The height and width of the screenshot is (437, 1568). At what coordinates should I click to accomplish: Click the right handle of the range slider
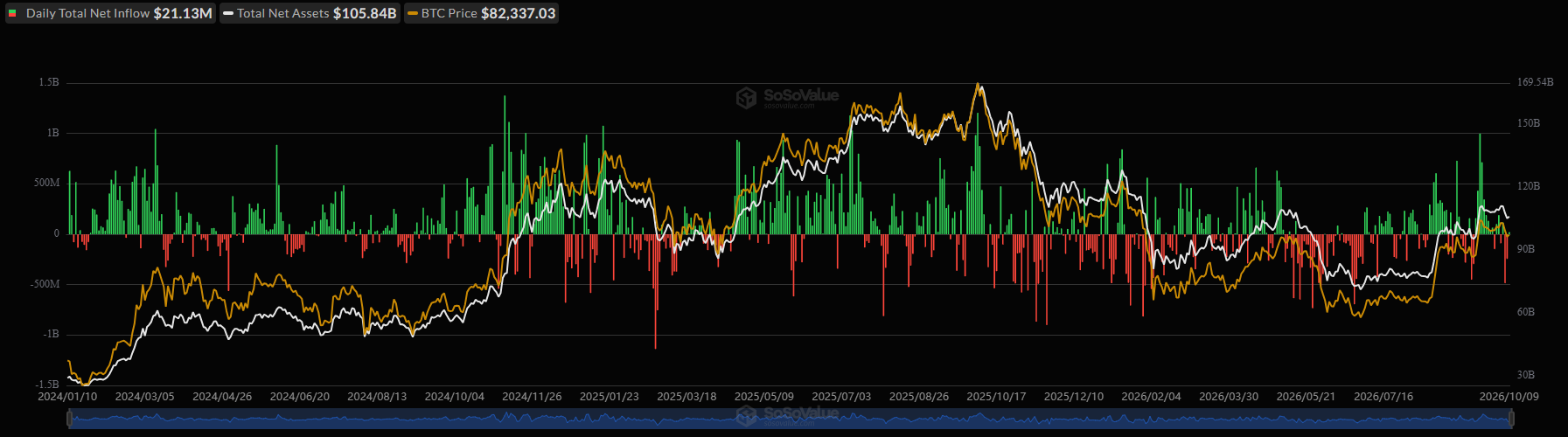click(x=1510, y=420)
